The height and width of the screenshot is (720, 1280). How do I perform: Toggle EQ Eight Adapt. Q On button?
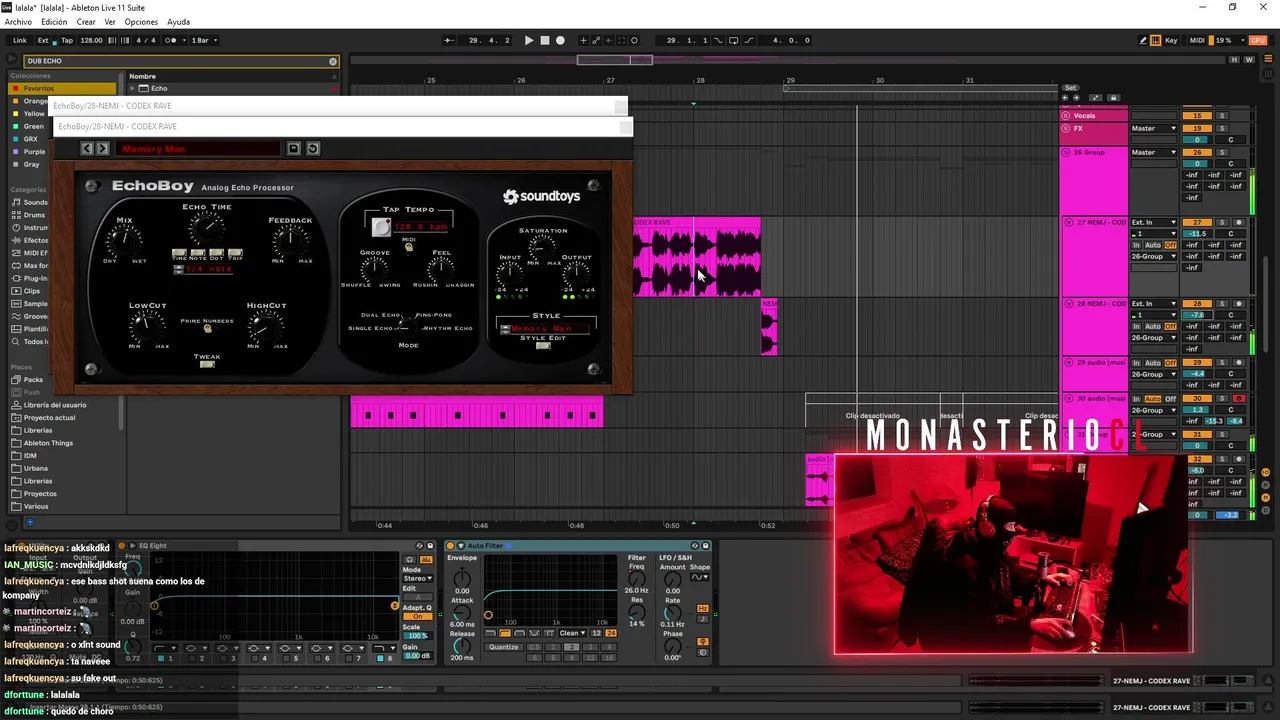coord(417,616)
